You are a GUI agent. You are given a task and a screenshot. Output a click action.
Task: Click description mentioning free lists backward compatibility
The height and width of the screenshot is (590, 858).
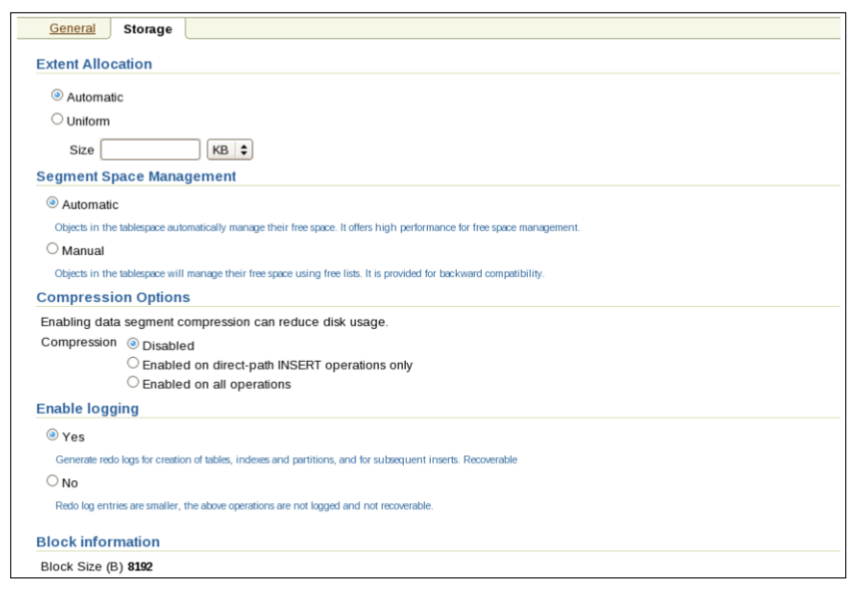tap(299, 273)
